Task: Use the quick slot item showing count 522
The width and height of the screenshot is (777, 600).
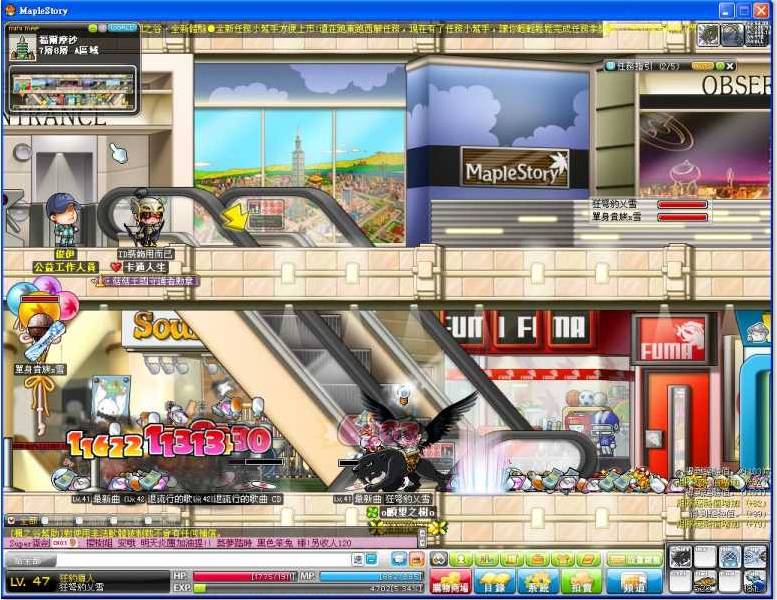Action: (x=705, y=582)
